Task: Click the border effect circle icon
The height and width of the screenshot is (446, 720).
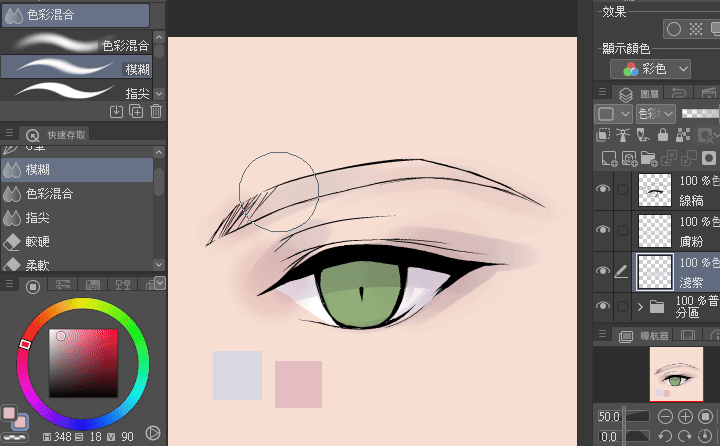Action: (674, 29)
